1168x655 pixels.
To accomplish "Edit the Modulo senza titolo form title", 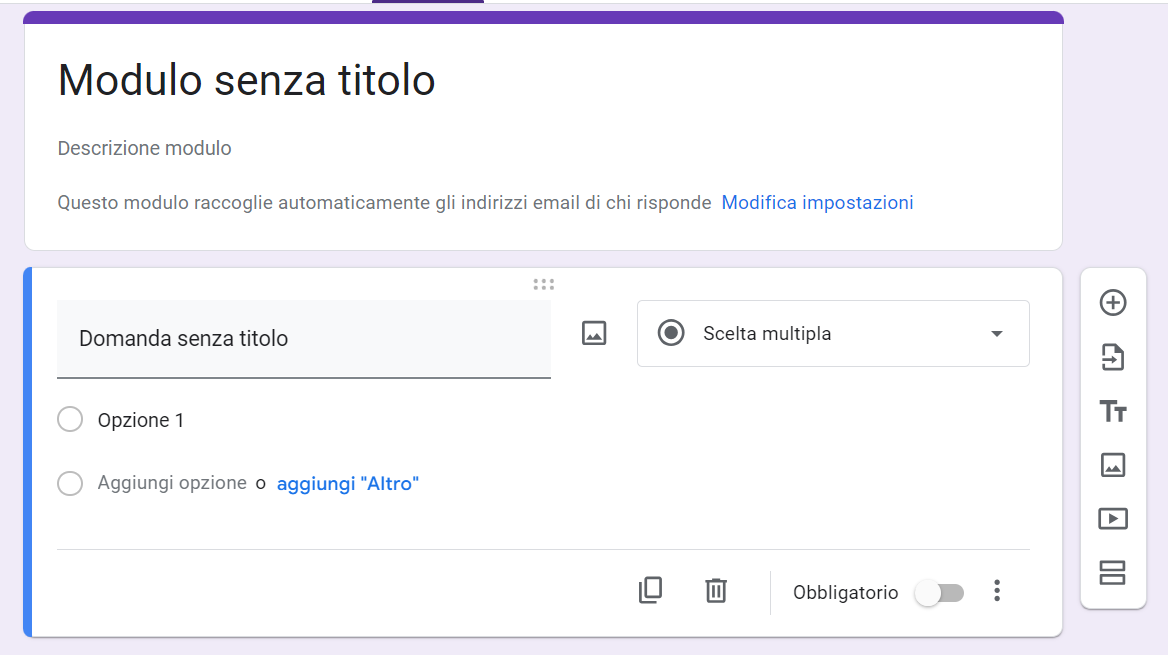I will point(247,80).
